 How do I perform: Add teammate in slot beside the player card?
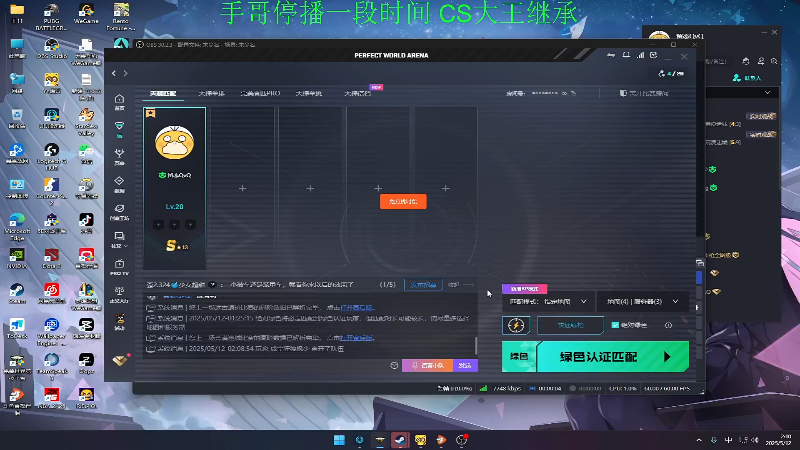[242, 188]
